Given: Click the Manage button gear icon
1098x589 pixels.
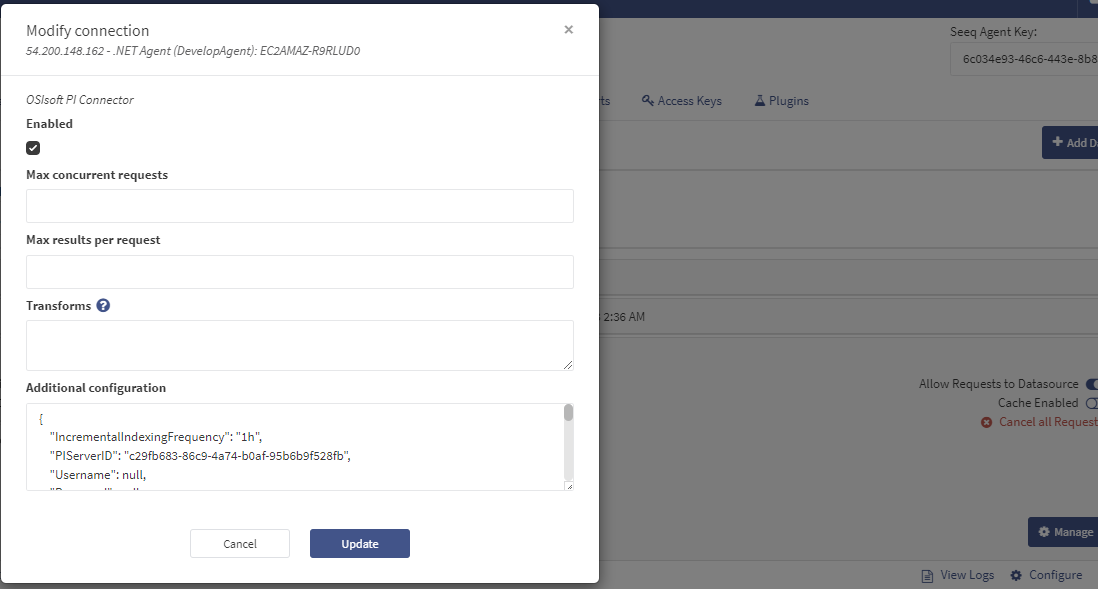Looking at the screenshot, I should coord(1044,532).
